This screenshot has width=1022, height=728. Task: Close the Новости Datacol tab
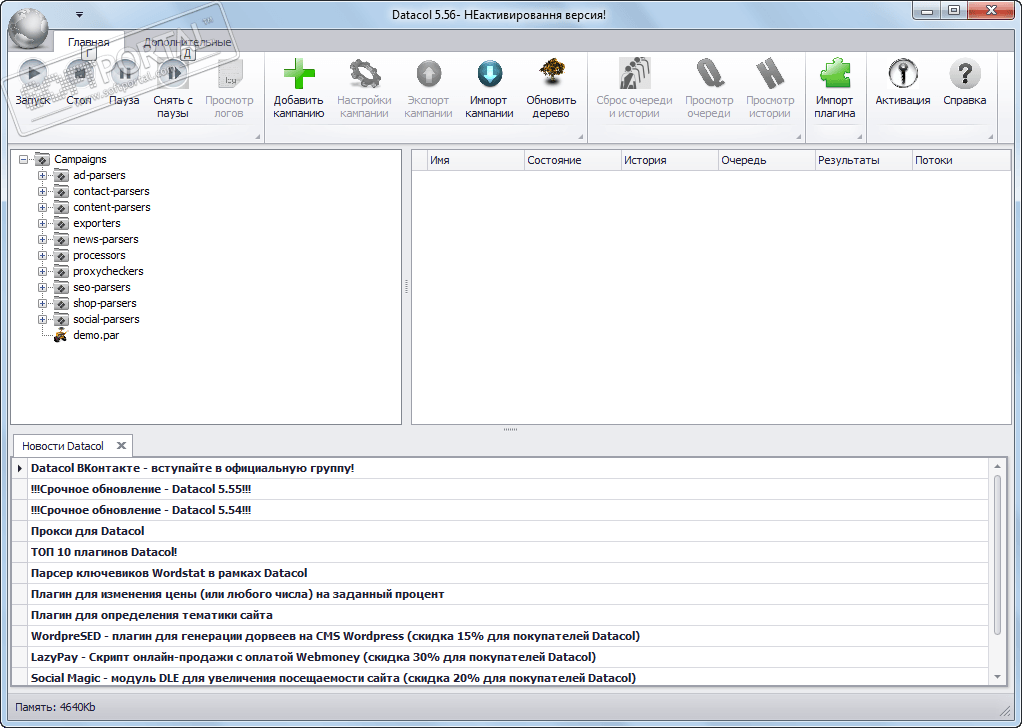[x=121, y=446]
